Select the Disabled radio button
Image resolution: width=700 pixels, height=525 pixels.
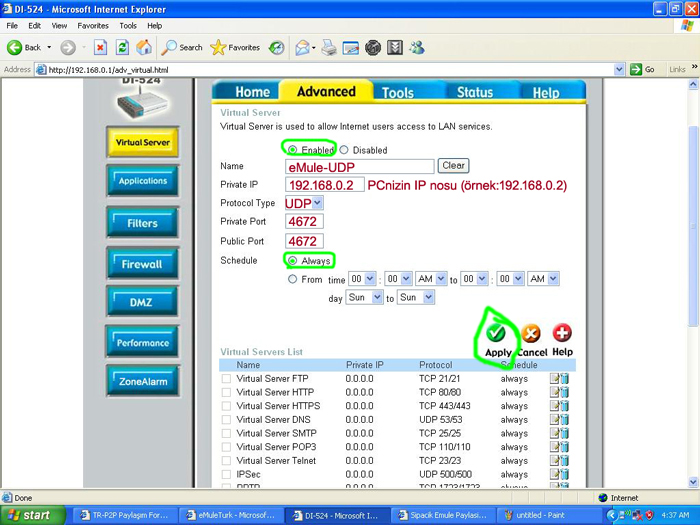[x=344, y=150]
